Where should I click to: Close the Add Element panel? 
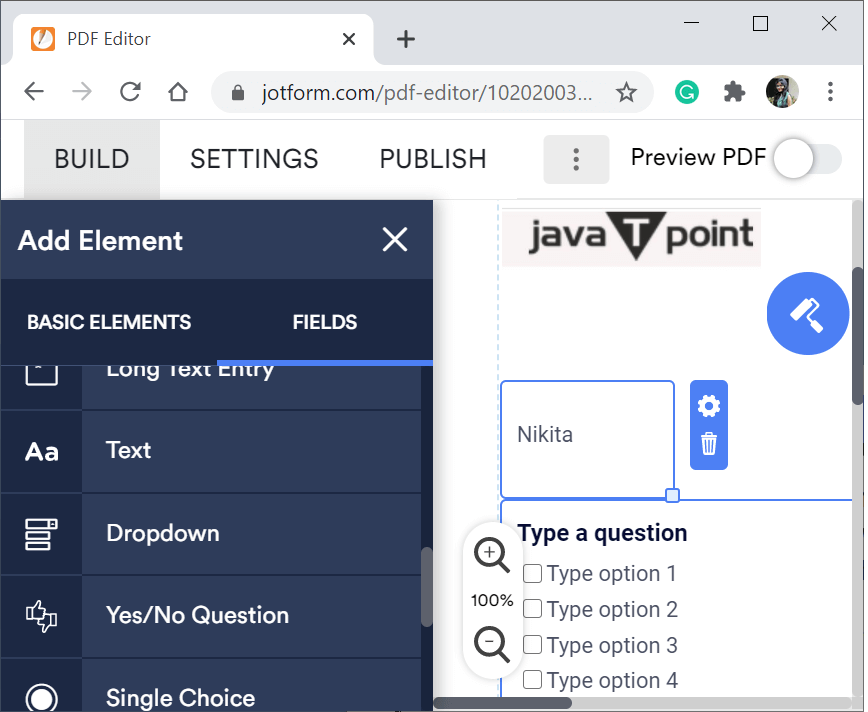[x=395, y=240]
